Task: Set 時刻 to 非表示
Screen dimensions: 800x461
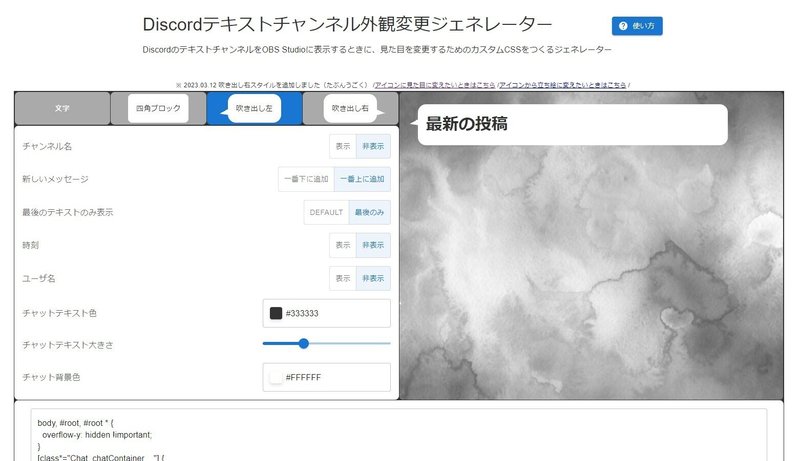Action: point(373,245)
